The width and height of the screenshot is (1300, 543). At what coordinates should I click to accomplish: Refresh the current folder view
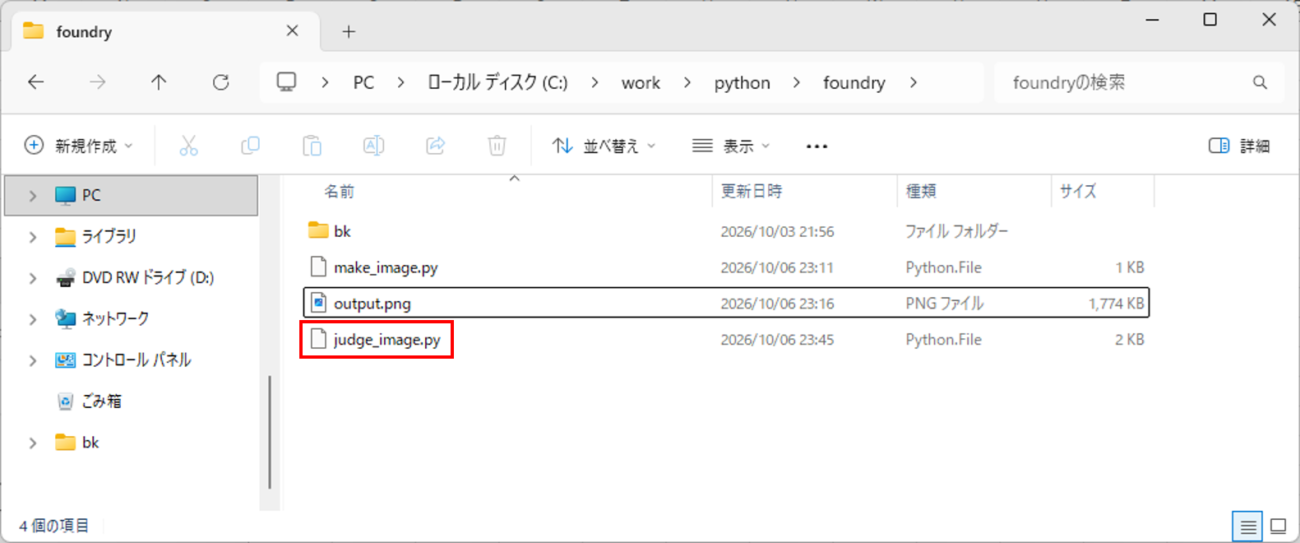point(221,83)
